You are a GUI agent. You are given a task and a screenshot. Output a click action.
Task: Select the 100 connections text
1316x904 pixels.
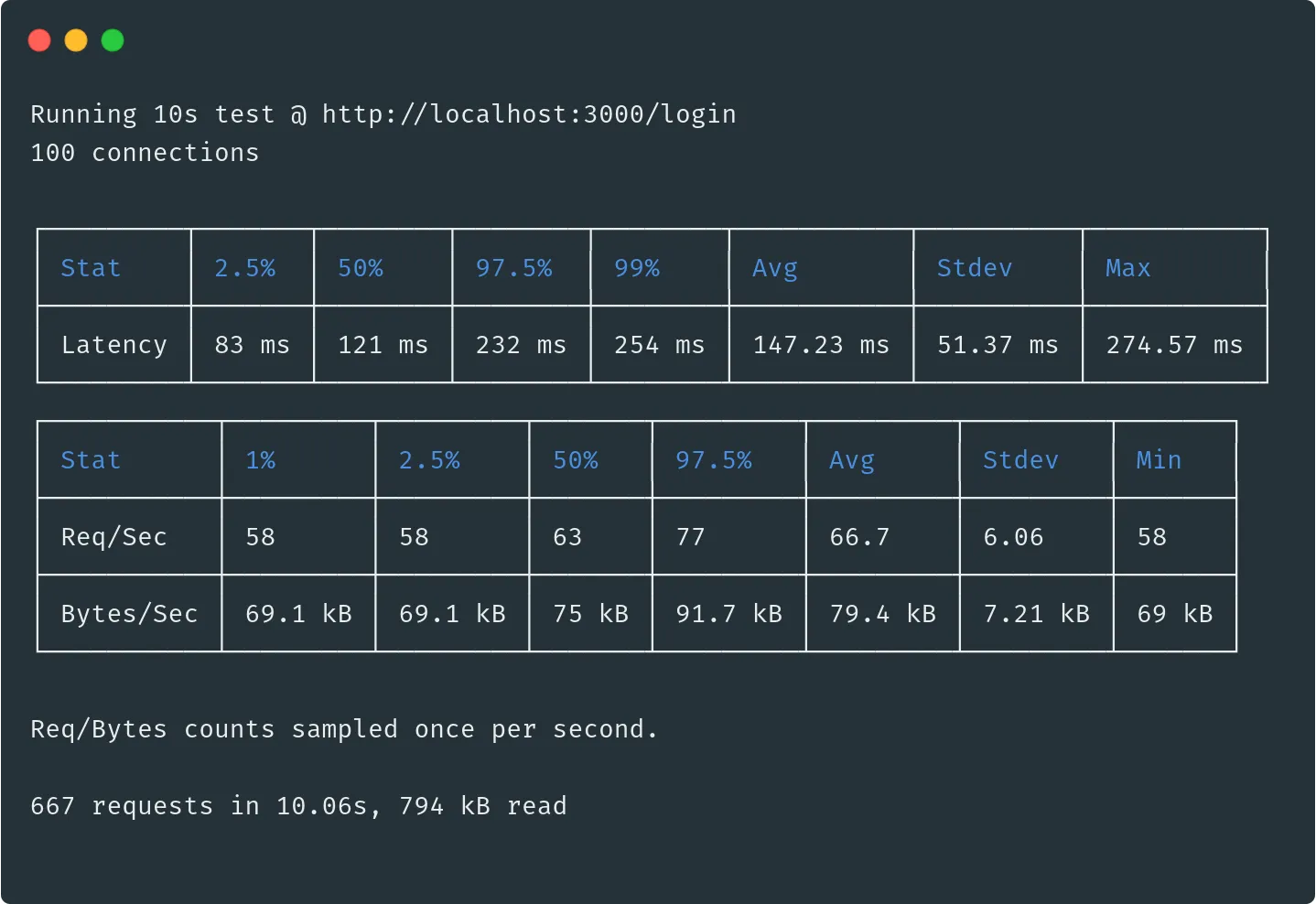[x=145, y=152]
